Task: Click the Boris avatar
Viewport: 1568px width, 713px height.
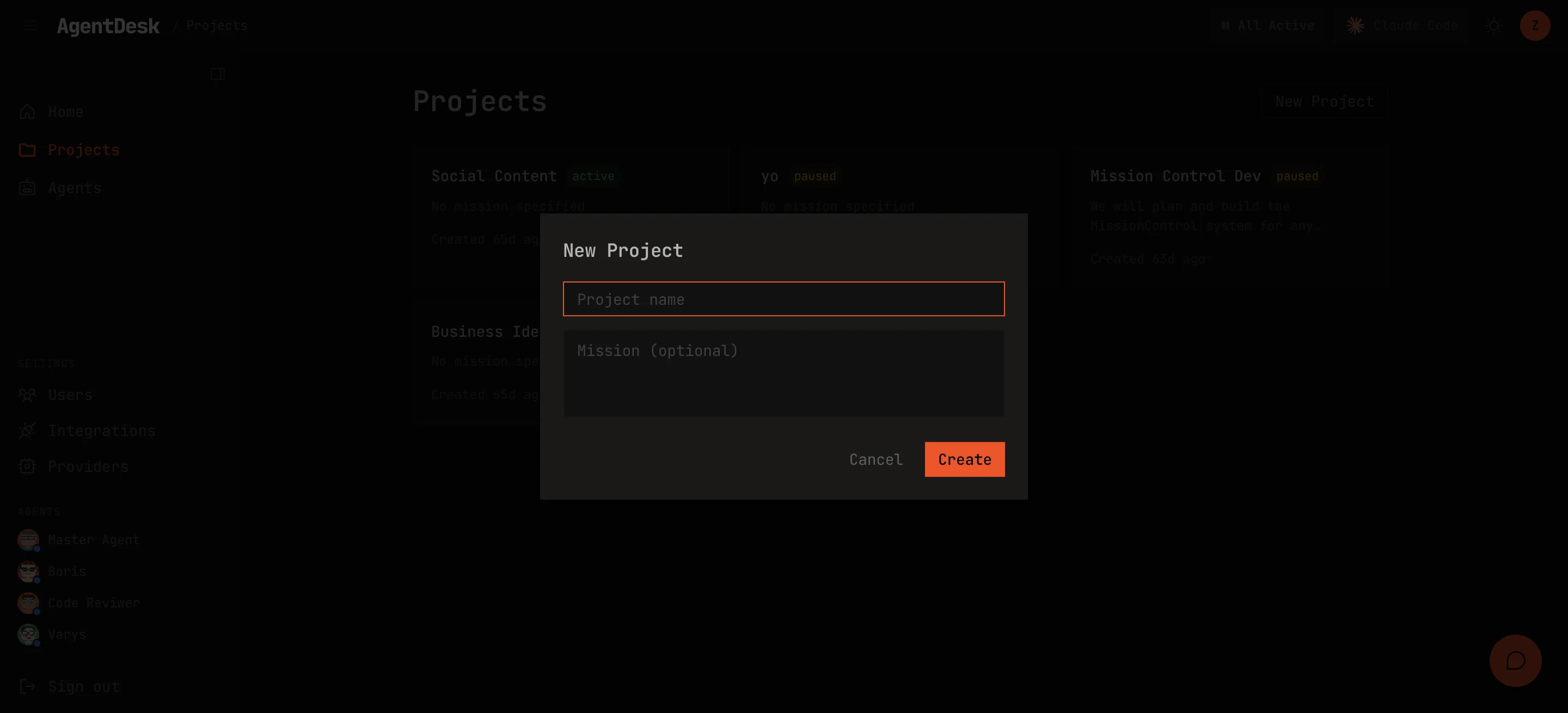Action: (29, 571)
